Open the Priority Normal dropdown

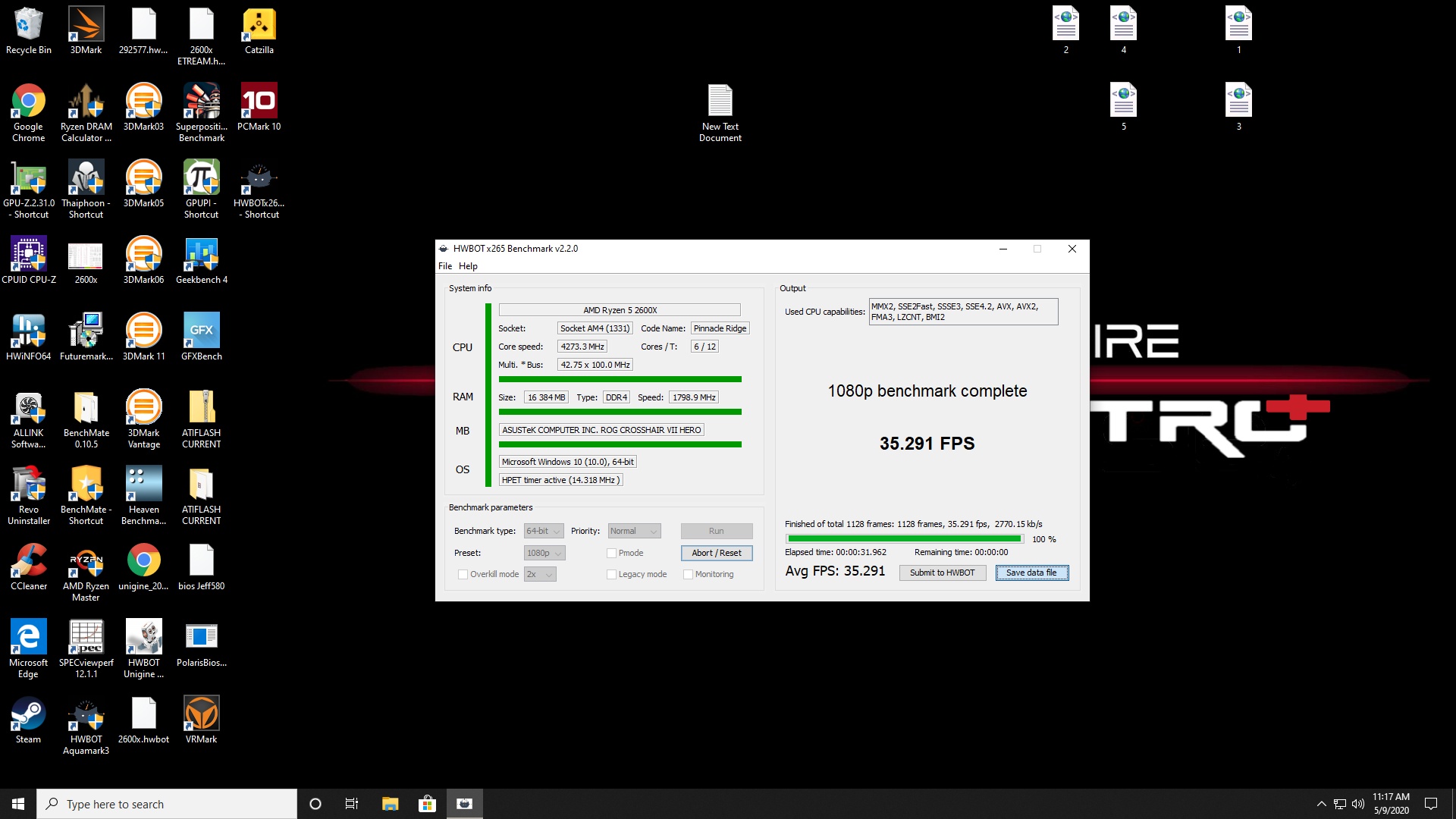point(634,531)
